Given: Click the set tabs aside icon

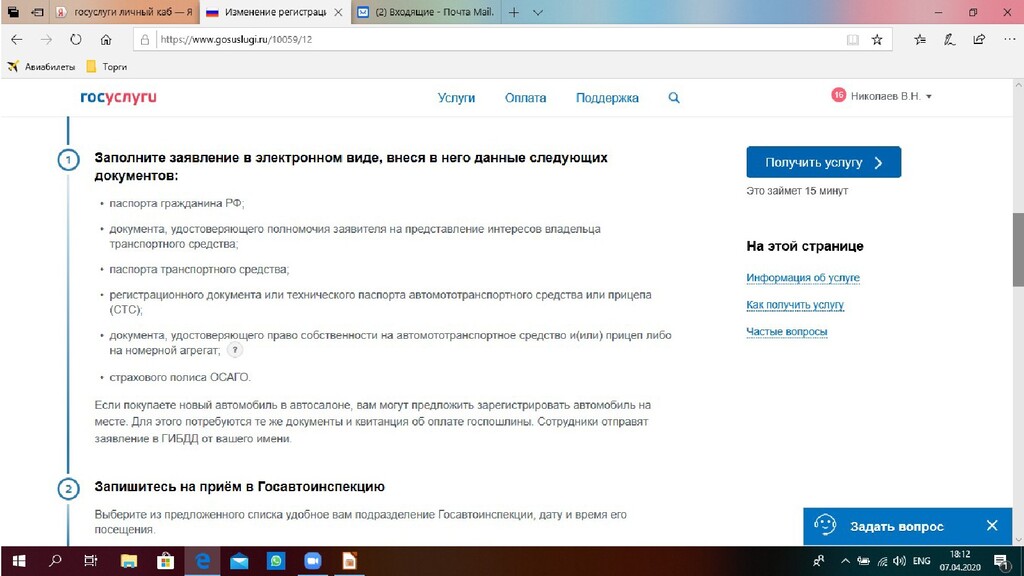Looking at the screenshot, I should [37, 12].
